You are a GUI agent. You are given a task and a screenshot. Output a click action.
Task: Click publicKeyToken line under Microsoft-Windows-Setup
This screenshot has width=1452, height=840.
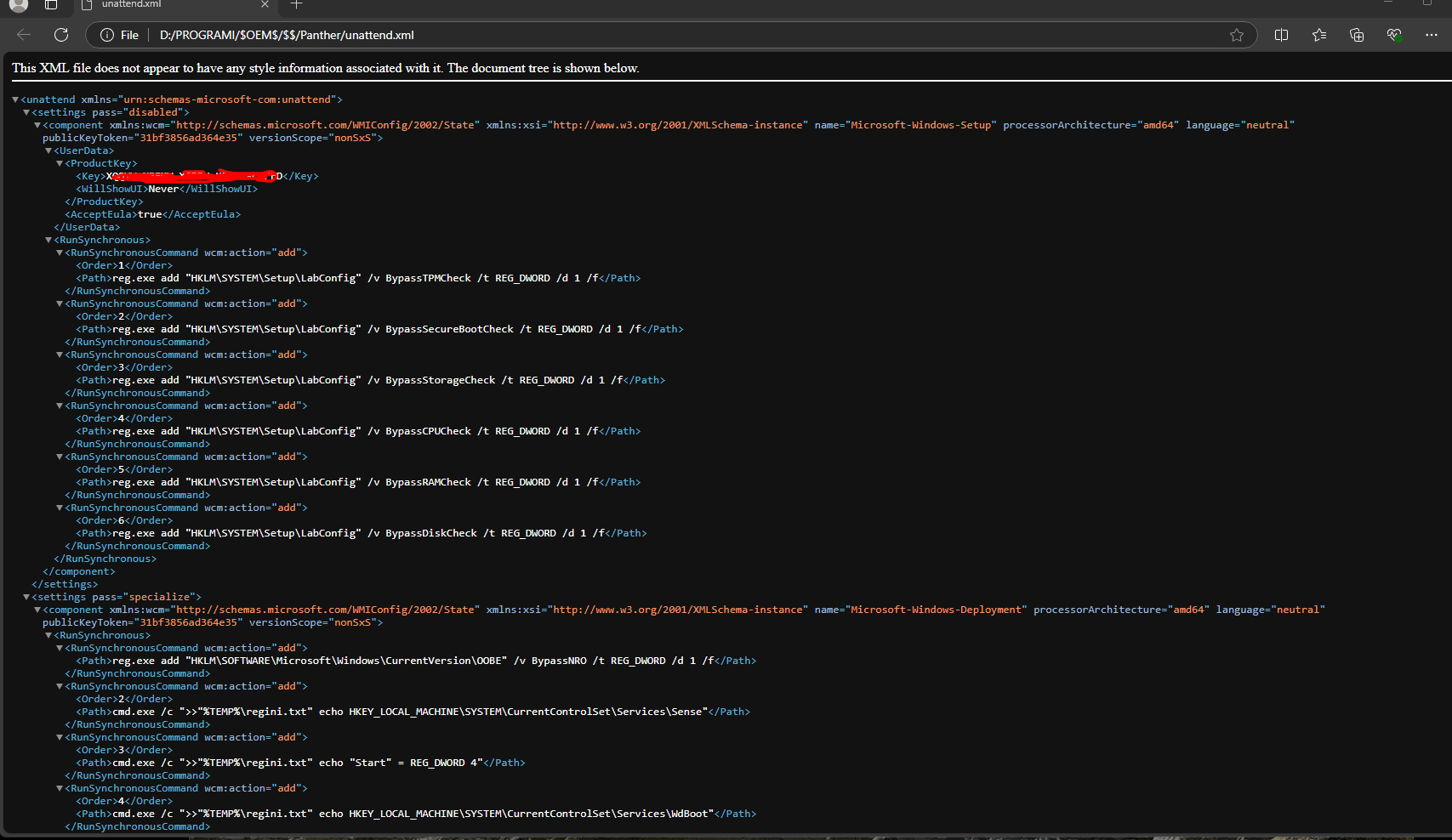pos(213,138)
